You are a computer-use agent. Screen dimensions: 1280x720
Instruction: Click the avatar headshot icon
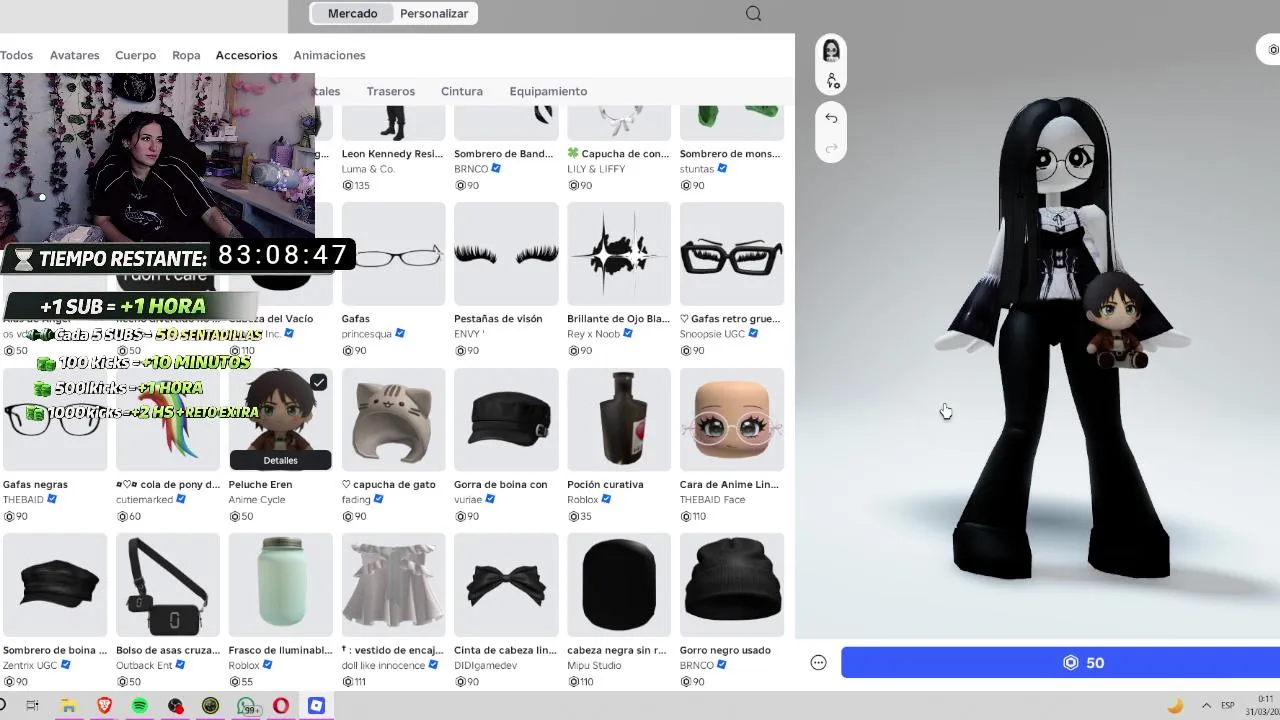coord(831,51)
